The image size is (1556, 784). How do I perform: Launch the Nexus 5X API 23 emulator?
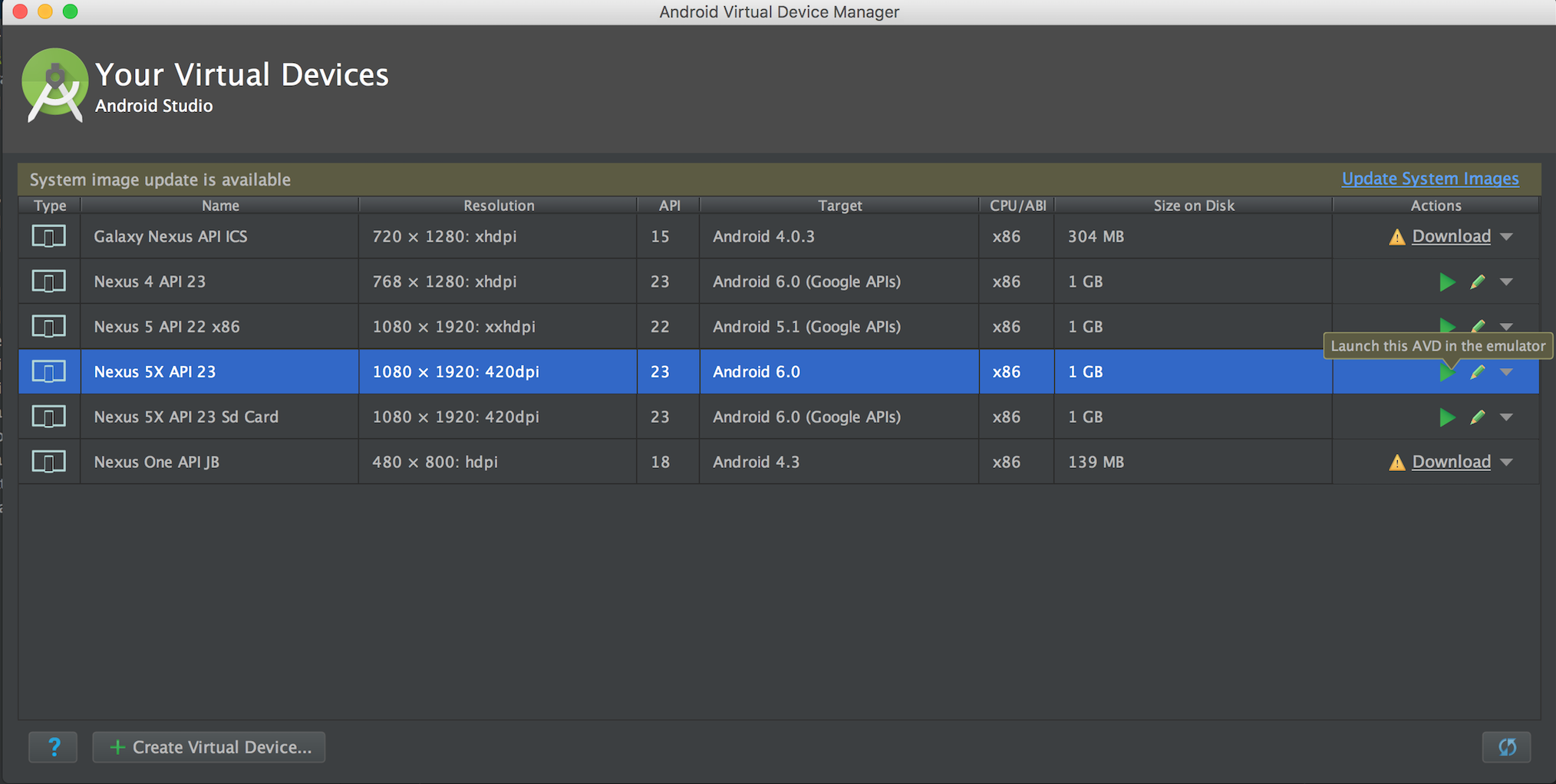(1447, 372)
